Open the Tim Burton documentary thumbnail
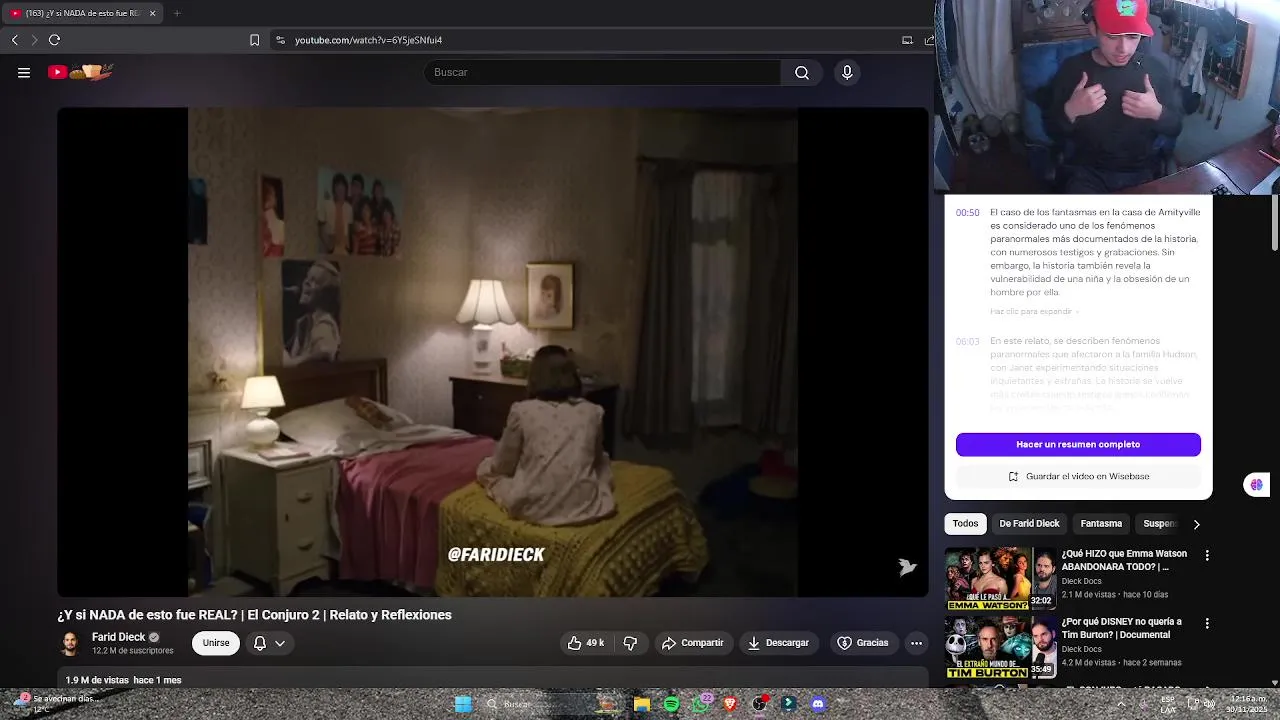The height and width of the screenshot is (720, 1280). [x=1000, y=646]
